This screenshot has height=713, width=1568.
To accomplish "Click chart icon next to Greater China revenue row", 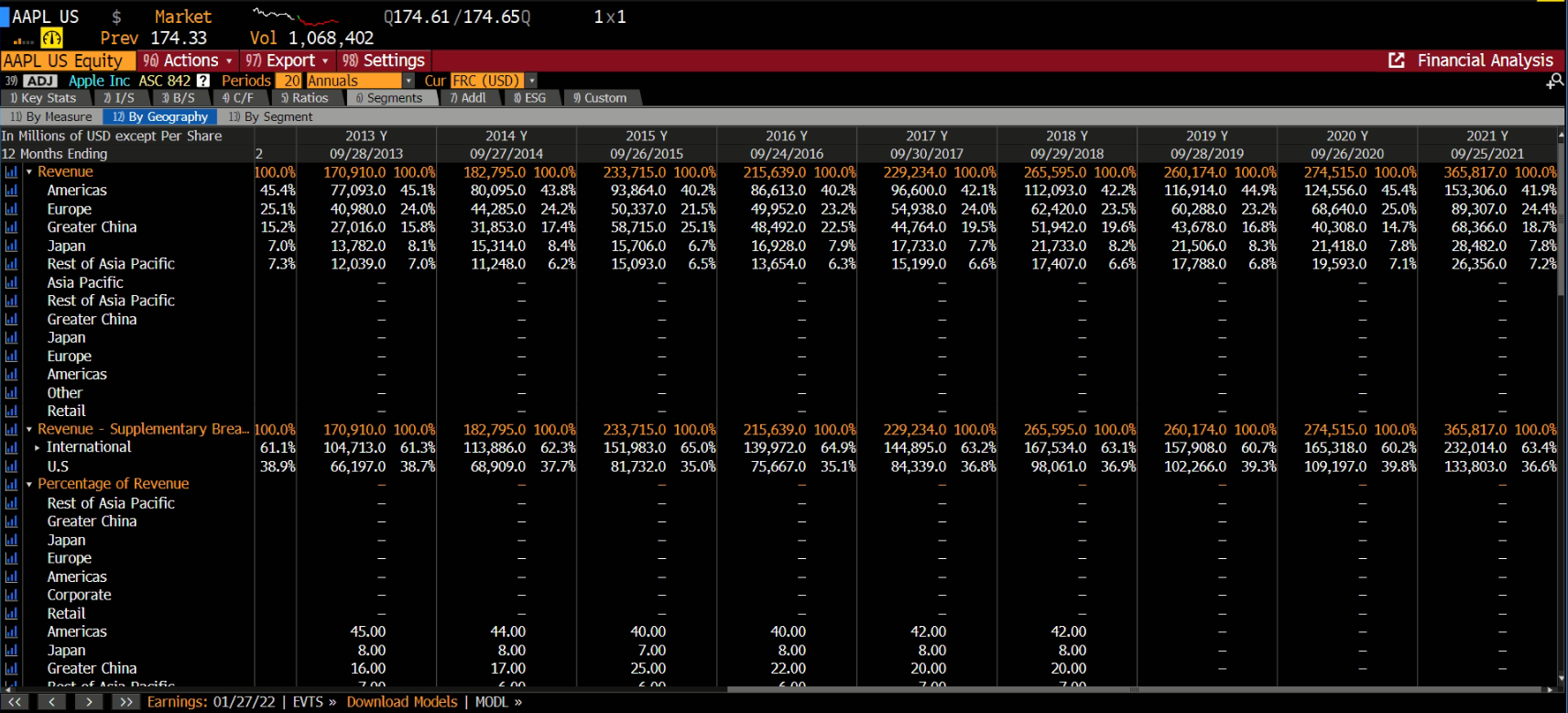I will pyautogui.click(x=11, y=227).
